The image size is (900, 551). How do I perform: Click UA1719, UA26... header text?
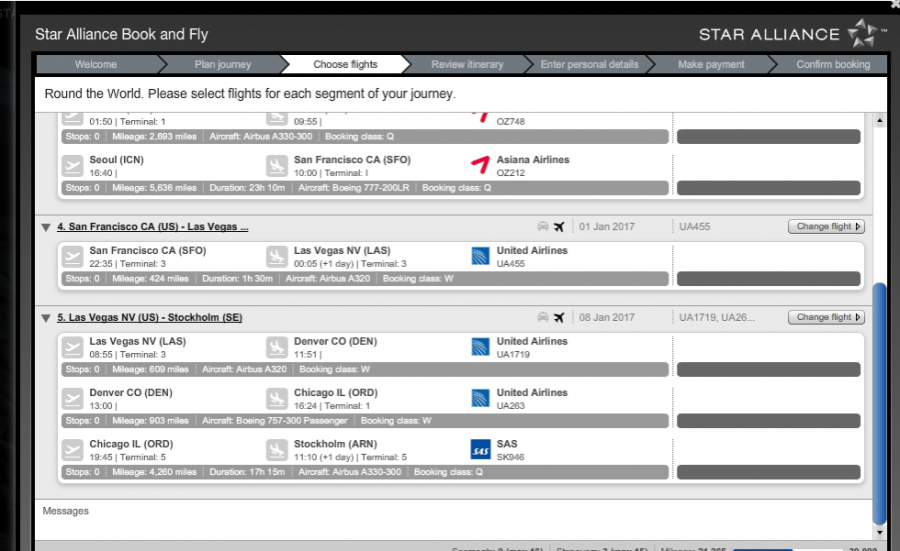click(717, 317)
